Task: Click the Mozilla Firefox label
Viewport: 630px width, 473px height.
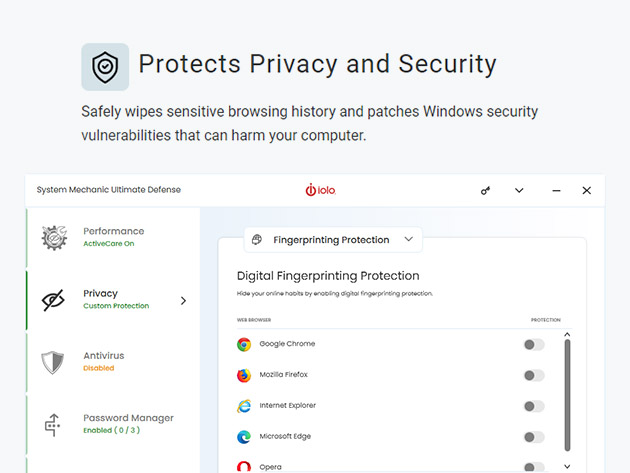Action: (x=284, y=375)
